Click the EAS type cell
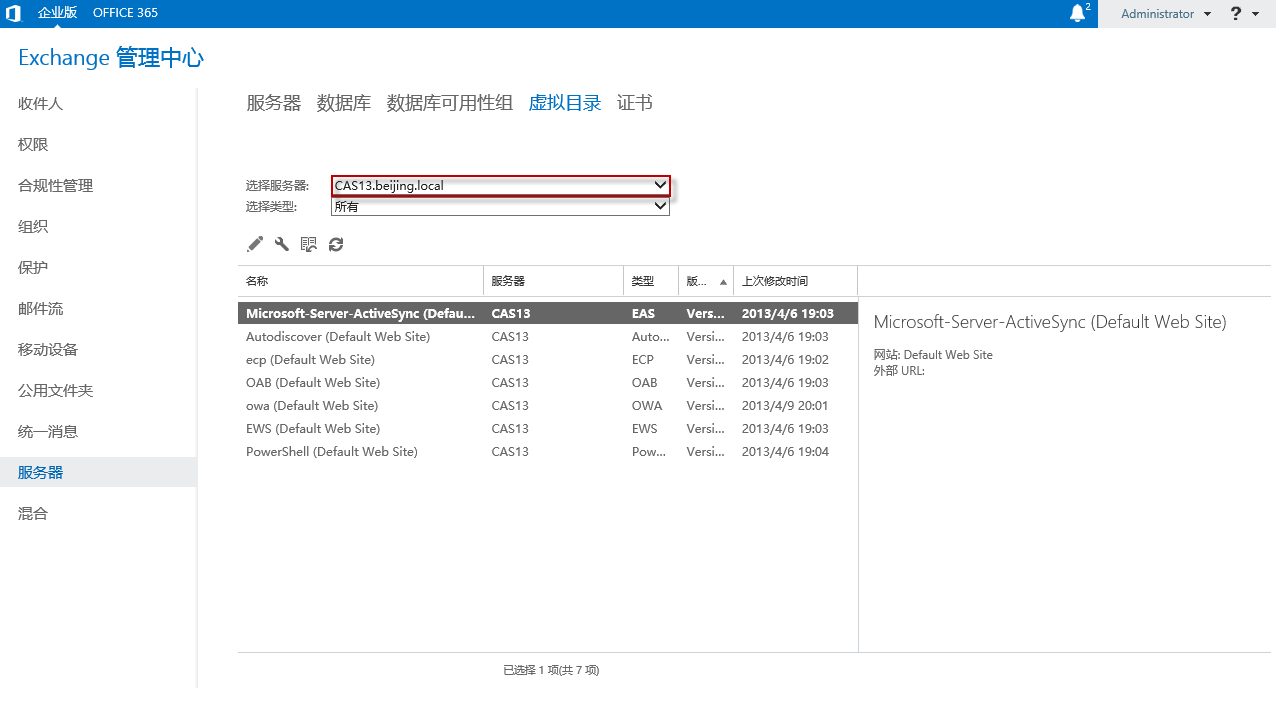 point(644,314)
